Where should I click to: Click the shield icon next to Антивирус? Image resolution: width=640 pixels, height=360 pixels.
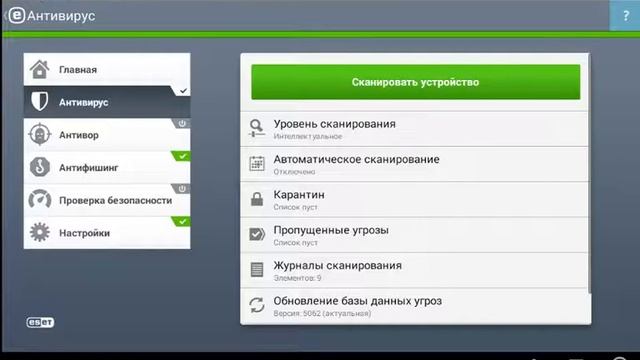coord(40,101)
